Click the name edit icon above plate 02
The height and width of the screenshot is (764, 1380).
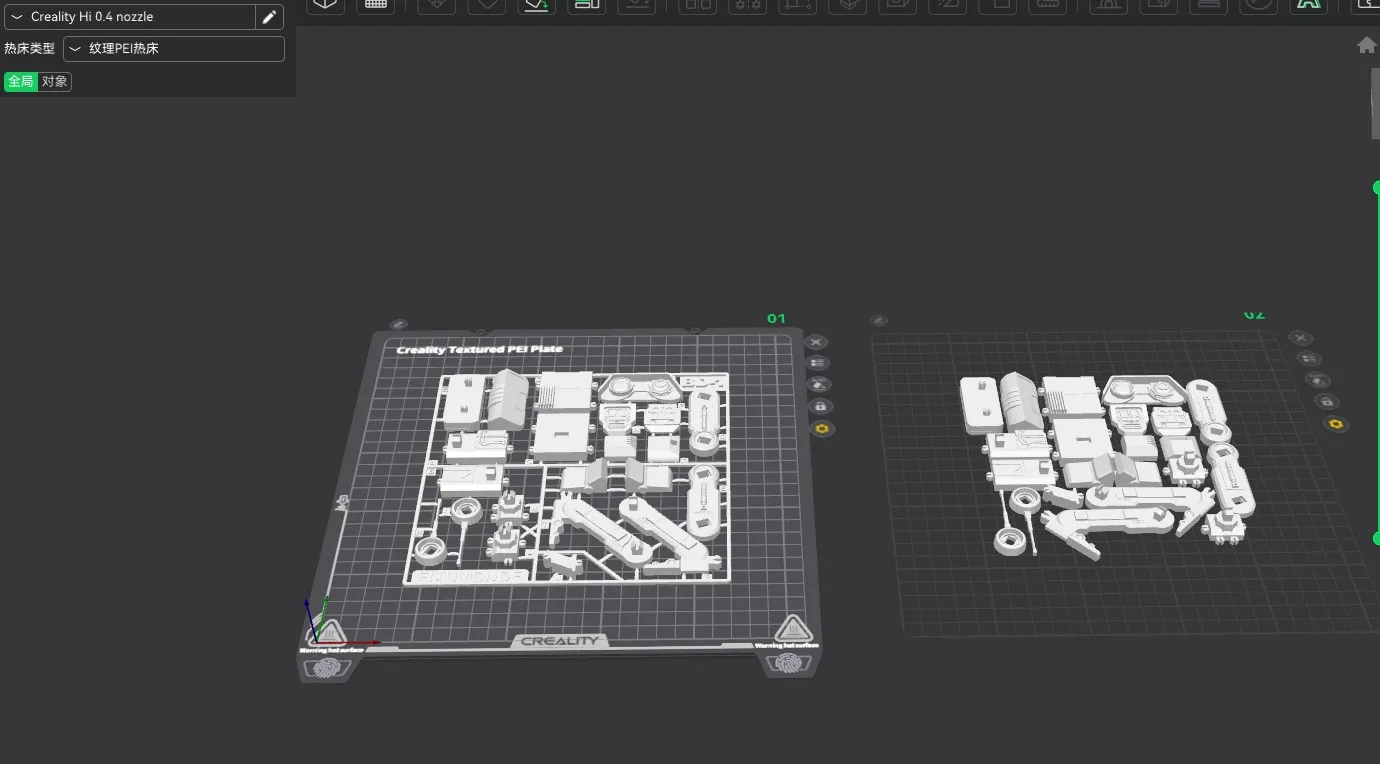pyautogui.click(x=879, y=320)
